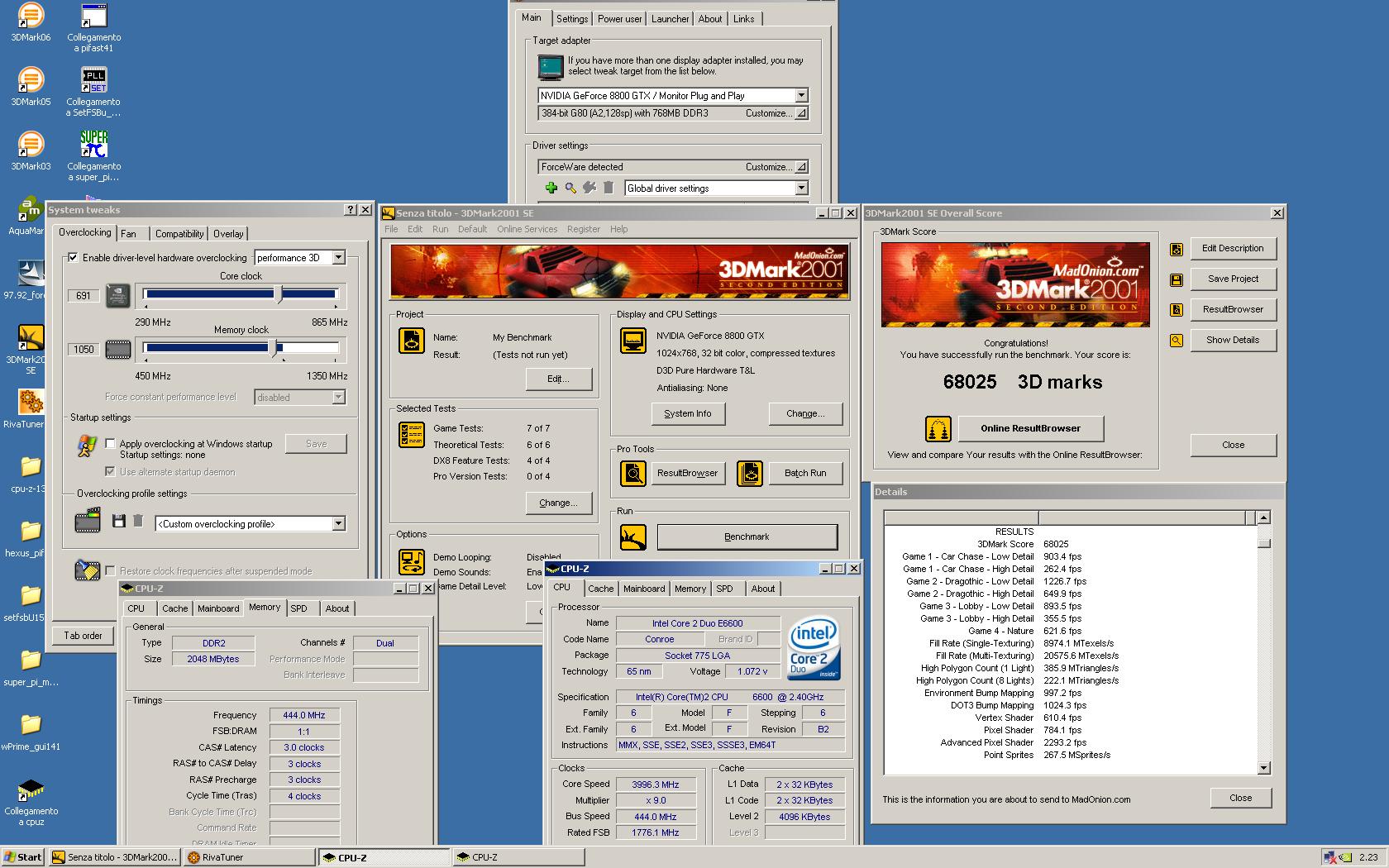Launch the SetFSB desktop shortcut icon
This screenshot has height=868, width=1389.
(x=94, y=80)
